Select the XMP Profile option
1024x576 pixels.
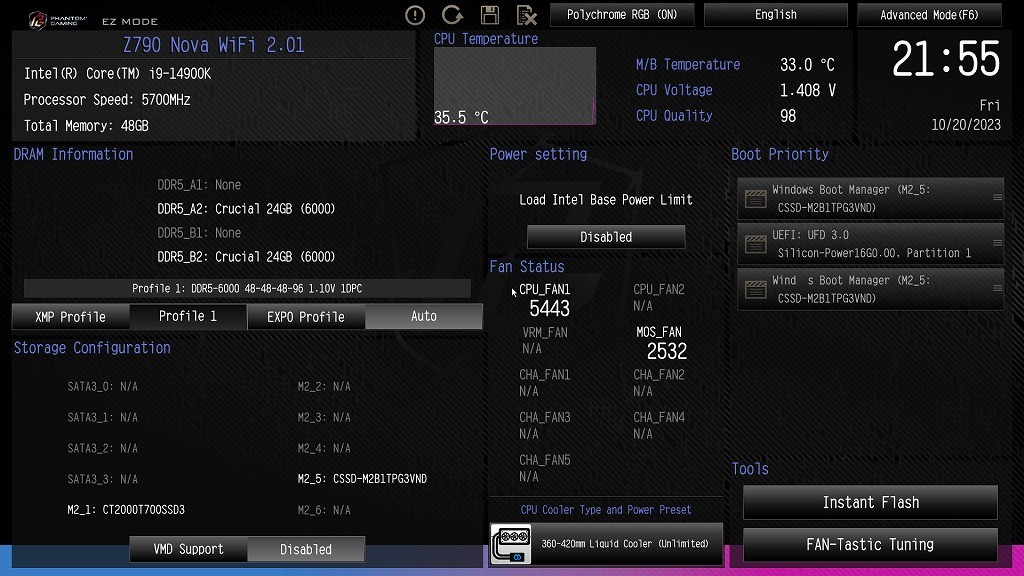click(71, 317)
